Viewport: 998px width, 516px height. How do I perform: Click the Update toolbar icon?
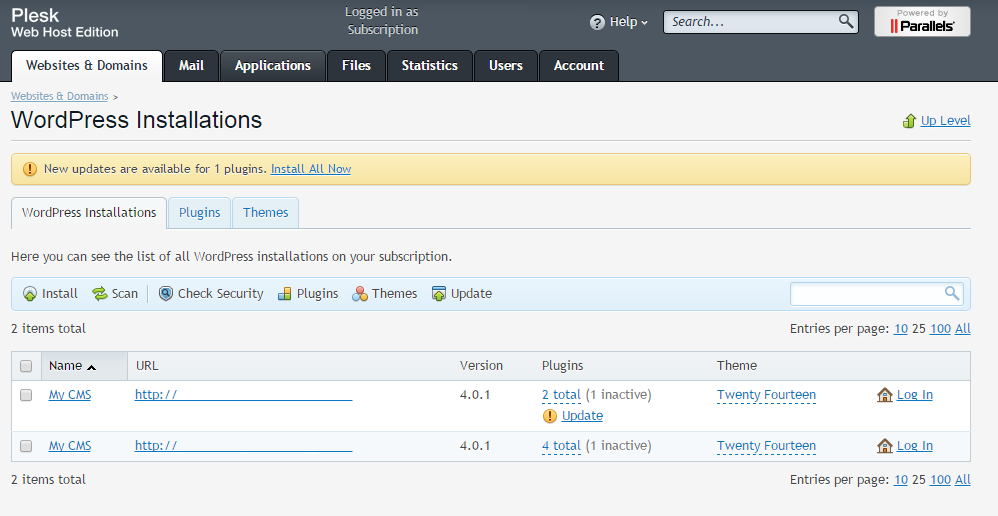439,294
